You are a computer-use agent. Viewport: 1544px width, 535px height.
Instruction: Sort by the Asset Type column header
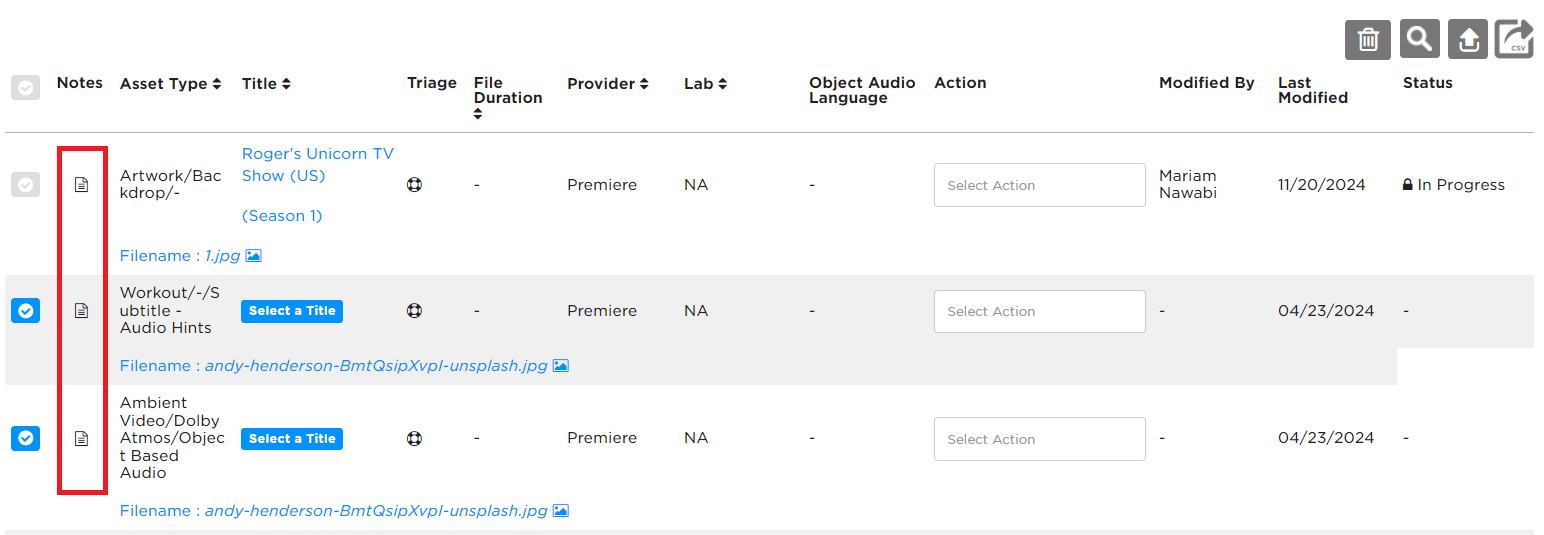(x=170, y=84)
